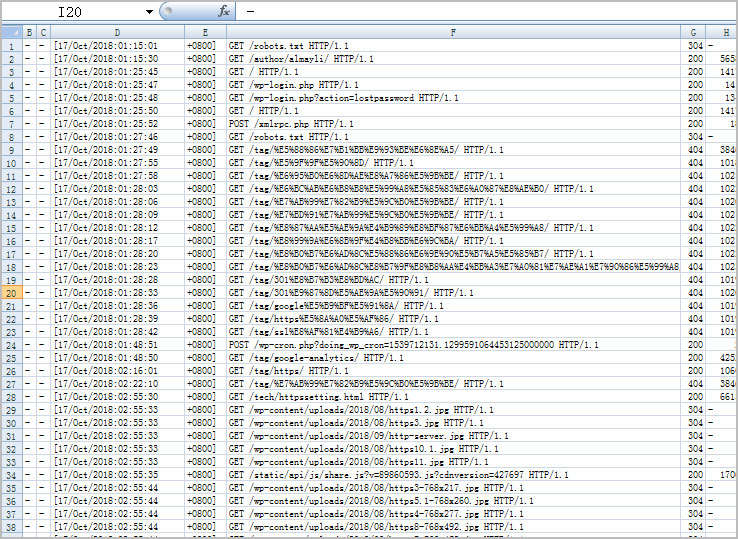
Task: Select column H header
Action: 723,33
